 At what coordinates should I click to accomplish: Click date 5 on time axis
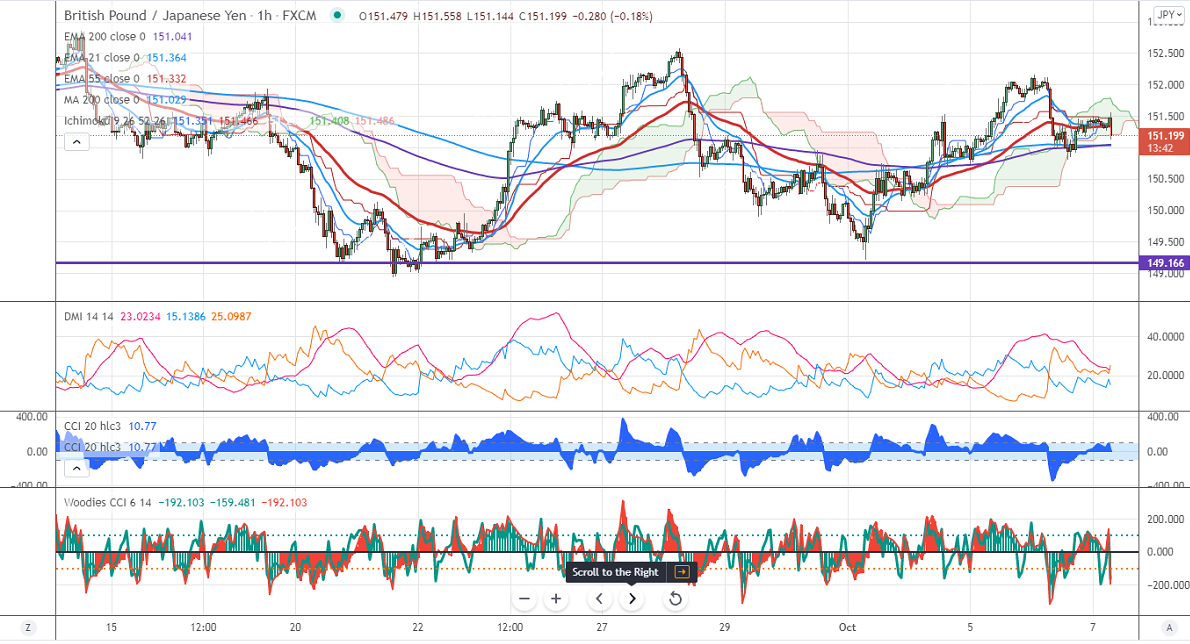point(970,627)
